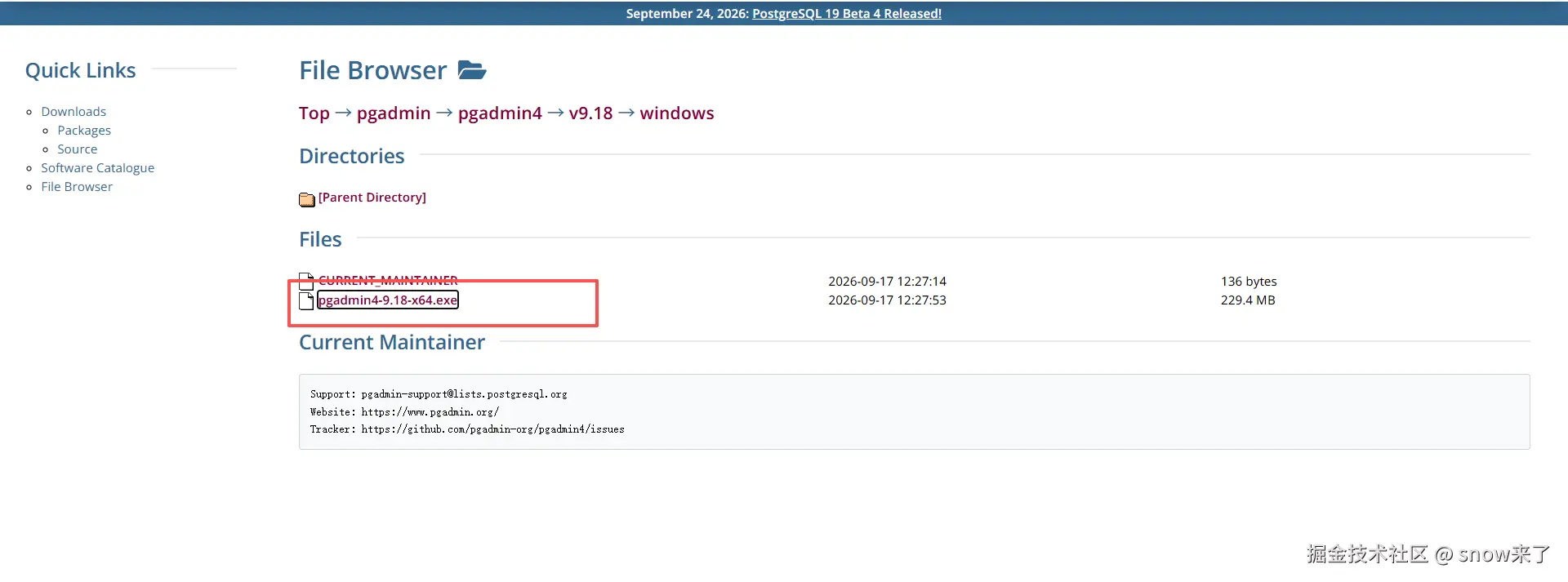This screenshot has width=1568, height=582.
Task: Navigate to v9.18 breadcrumb
Action: coord(590,113)
